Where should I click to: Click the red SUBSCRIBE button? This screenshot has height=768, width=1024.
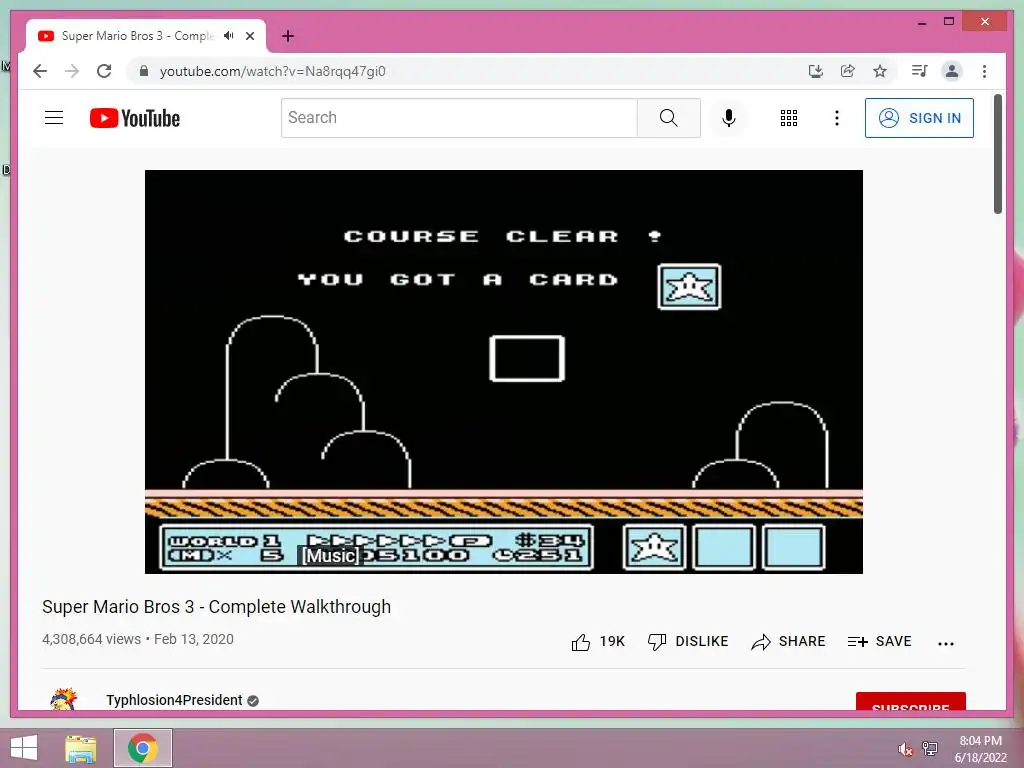click(910, 701)
